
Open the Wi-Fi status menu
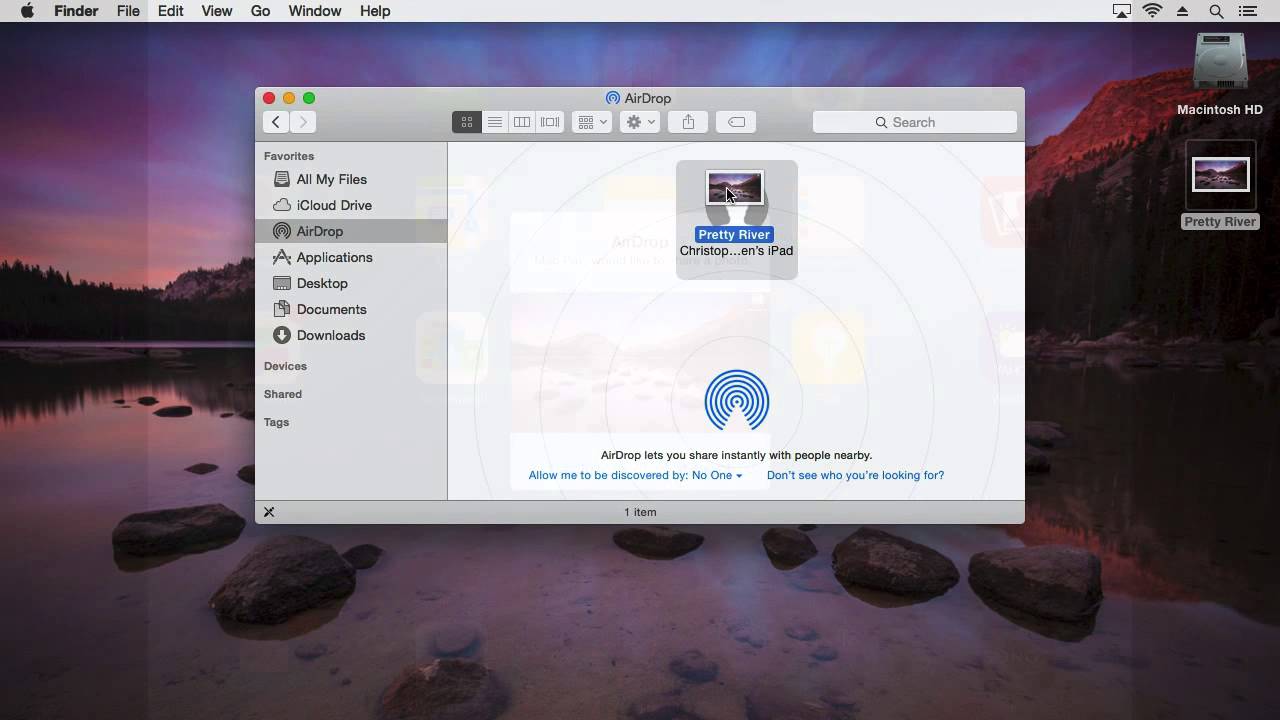tap(1153, 11)
